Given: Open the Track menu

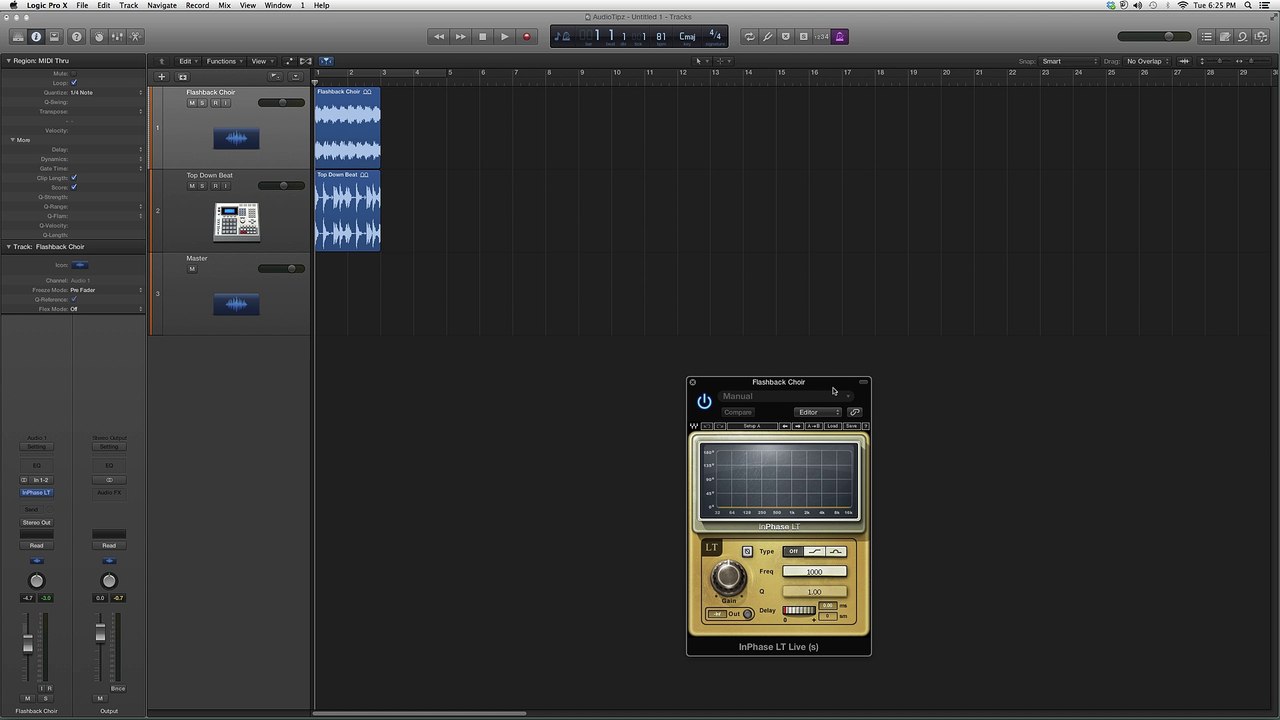Looking at the screenshot, I should (129, 5).
